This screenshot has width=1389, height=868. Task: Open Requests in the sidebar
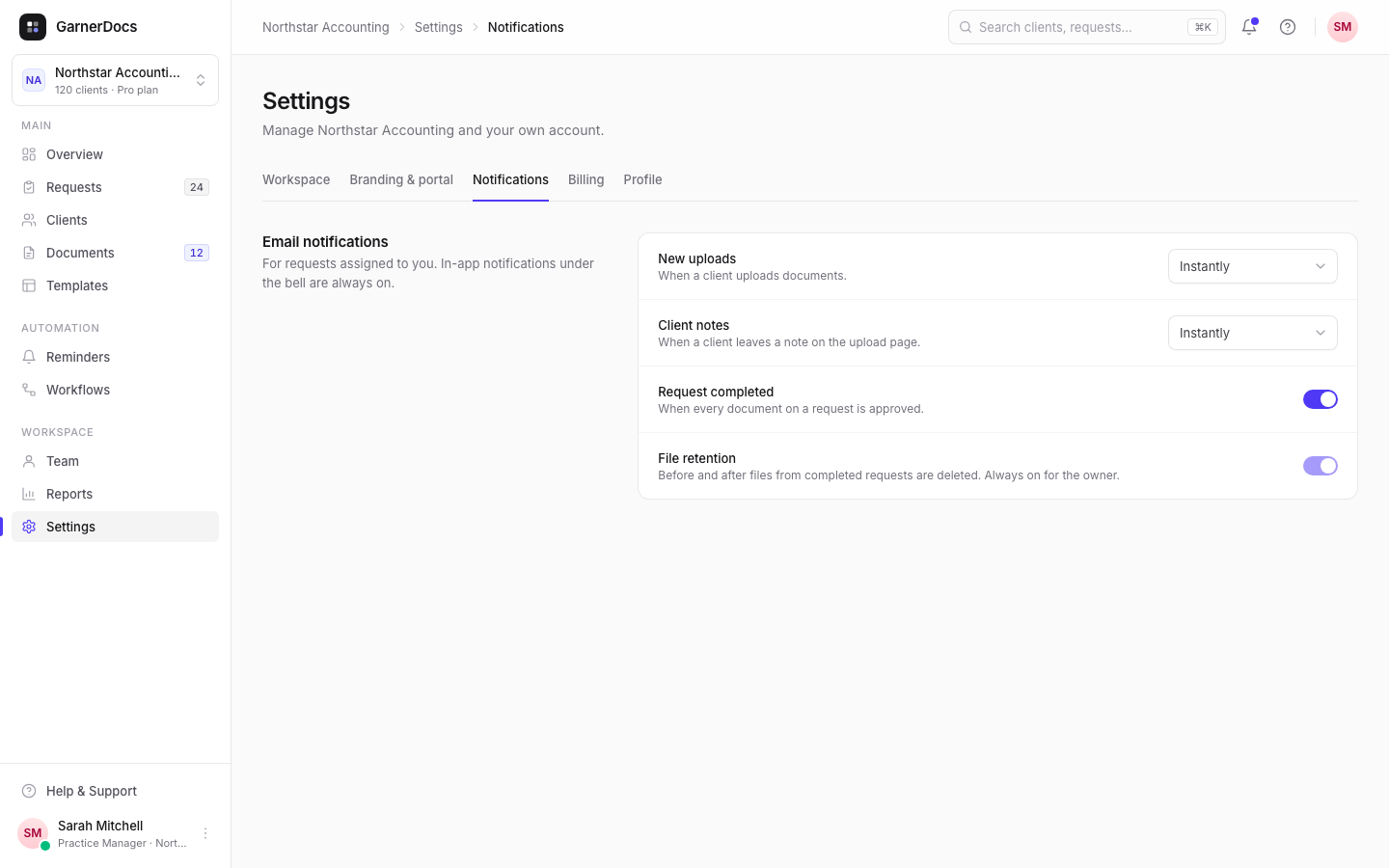(115, 187)
